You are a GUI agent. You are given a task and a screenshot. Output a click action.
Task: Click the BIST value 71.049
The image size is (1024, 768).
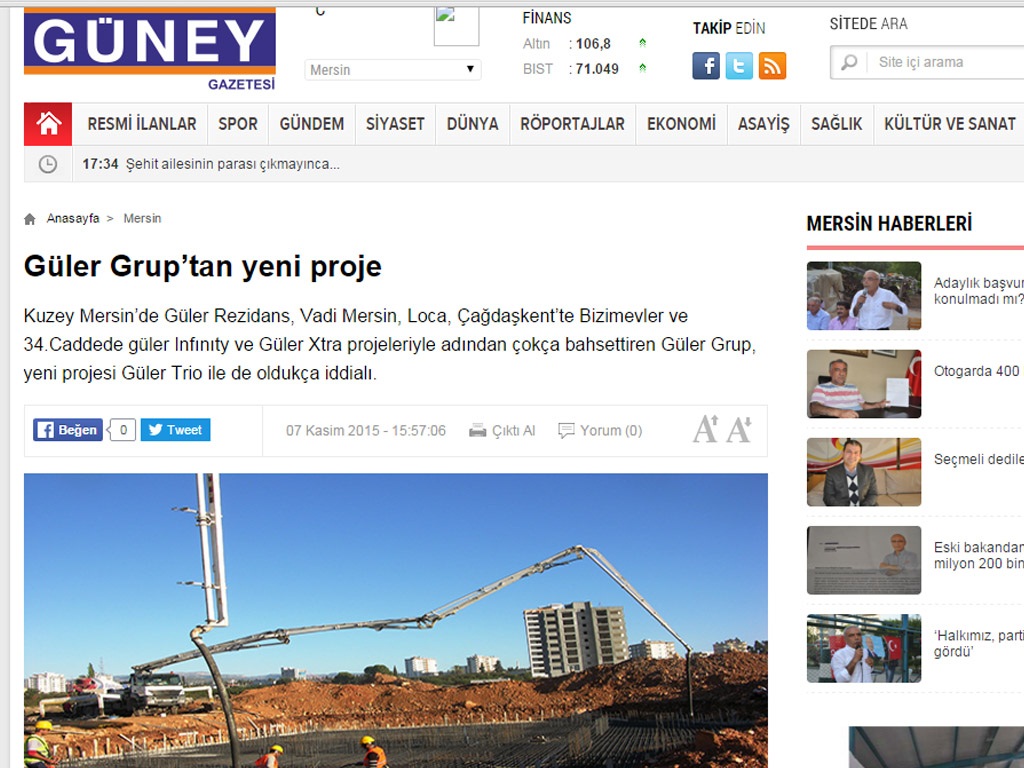pyautogui.click(x=597, y=69)
